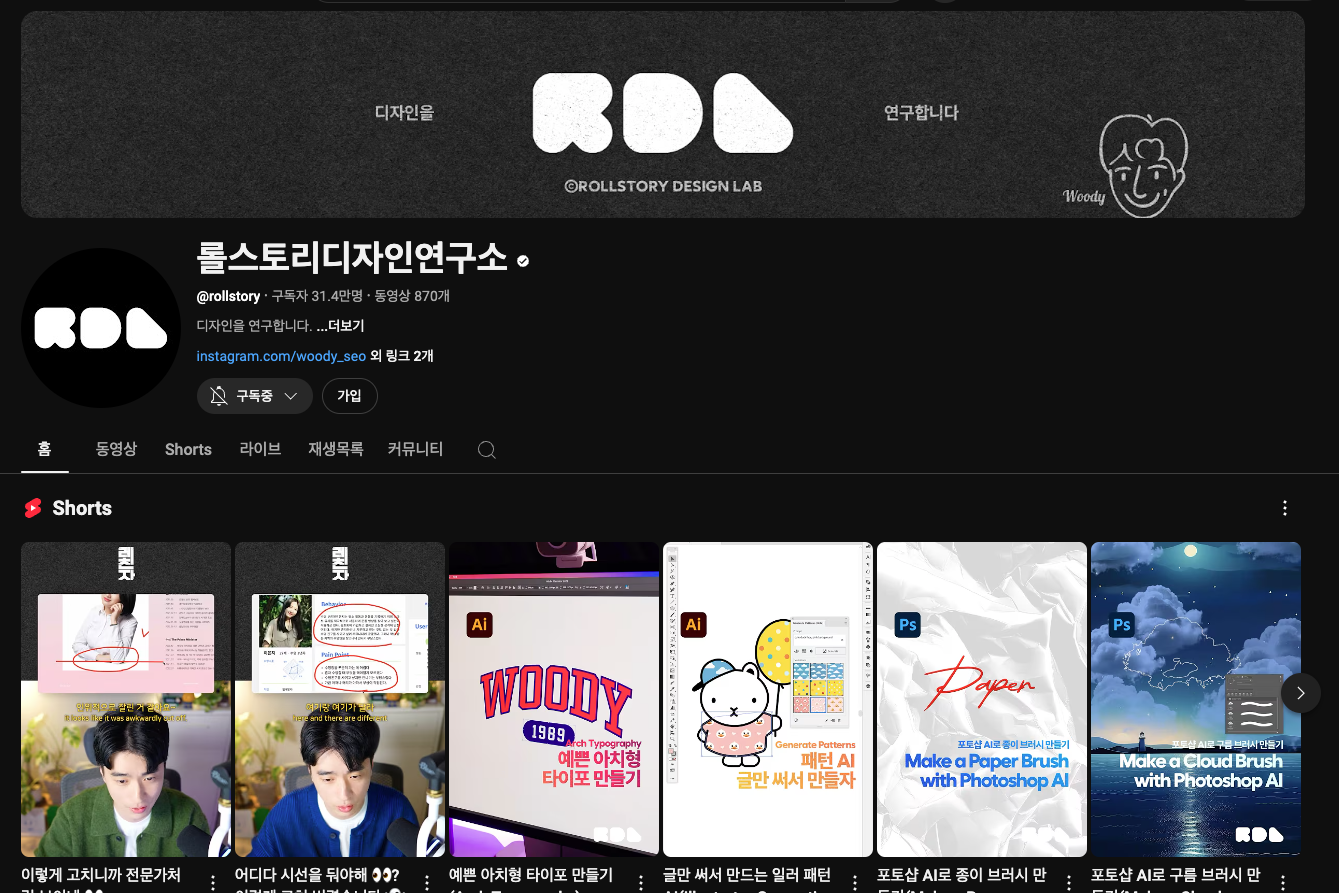This screenshot has height=893, width=1339.
Task: Open the WOODY 1989 arch typography short
Action: pyautogui.click(x=554, y=699)
